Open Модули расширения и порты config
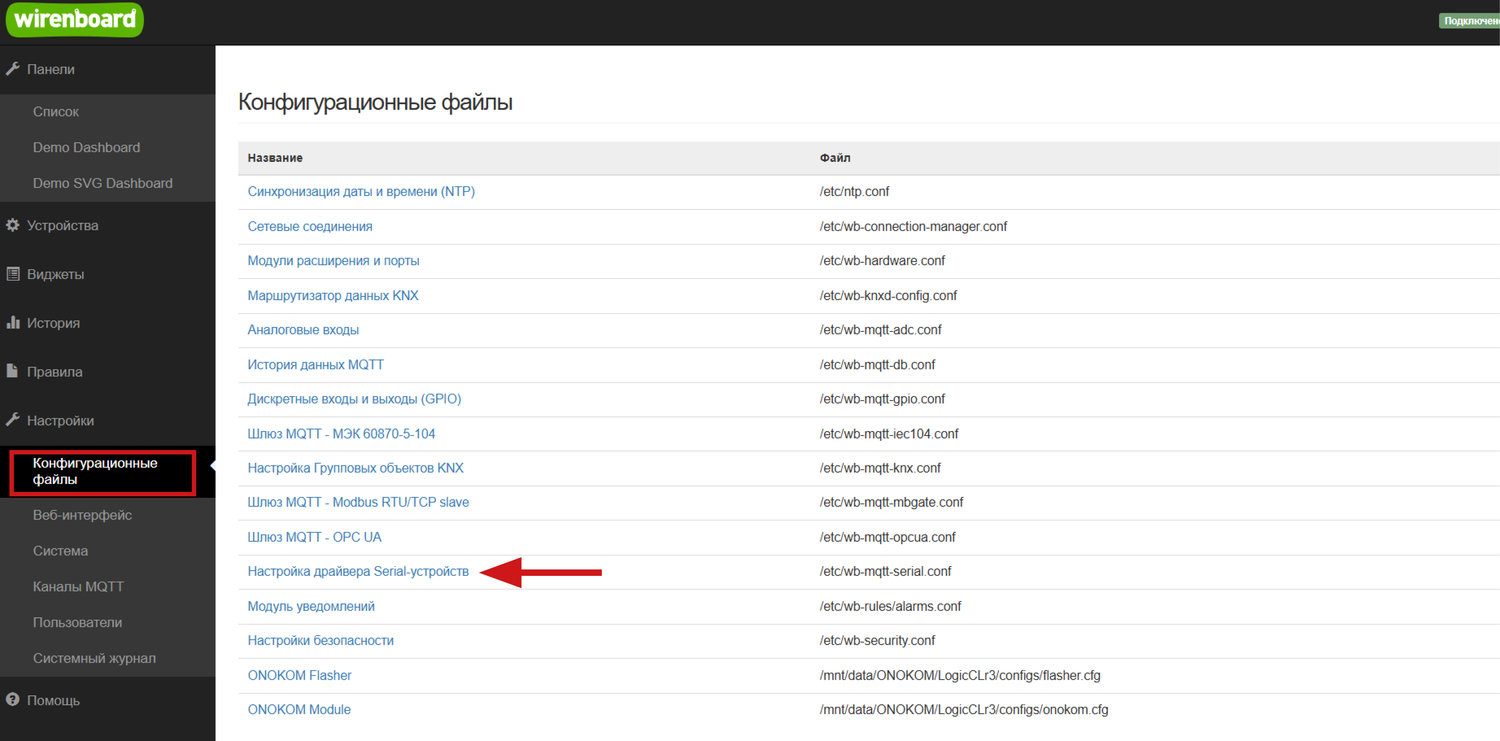Image resolution: width=1500 pixels, height=741 pixels. [x=334, y=260]
